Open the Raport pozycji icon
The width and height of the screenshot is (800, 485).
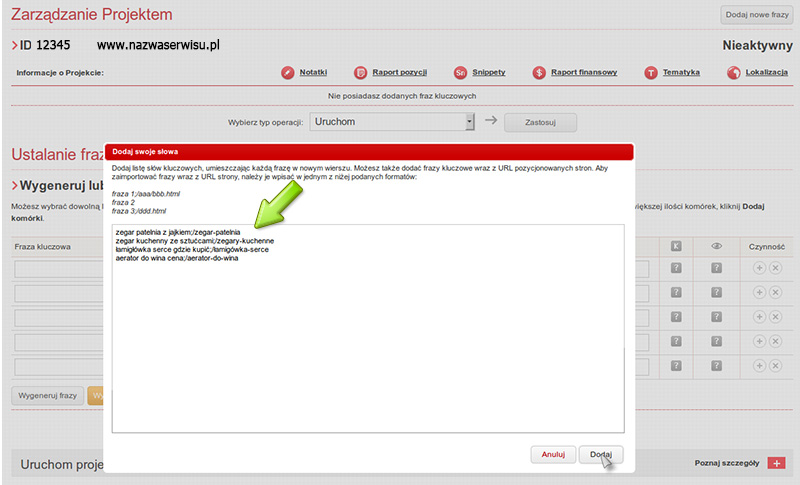[x=362, y=73]
